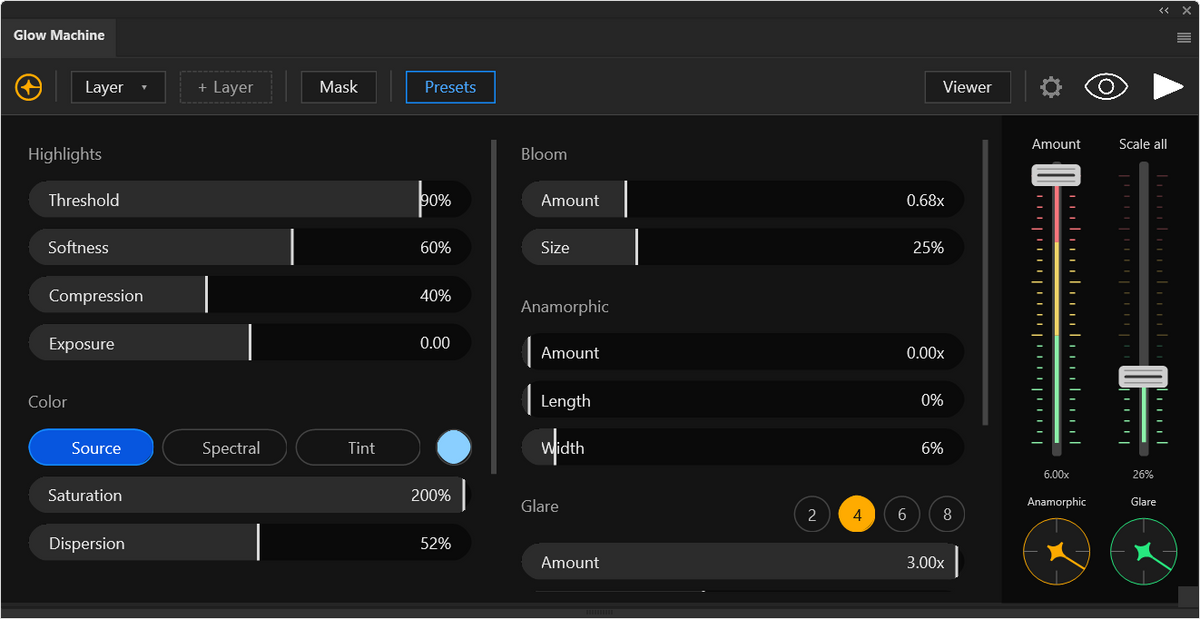Adjust the Softness slider

(250, 247)
